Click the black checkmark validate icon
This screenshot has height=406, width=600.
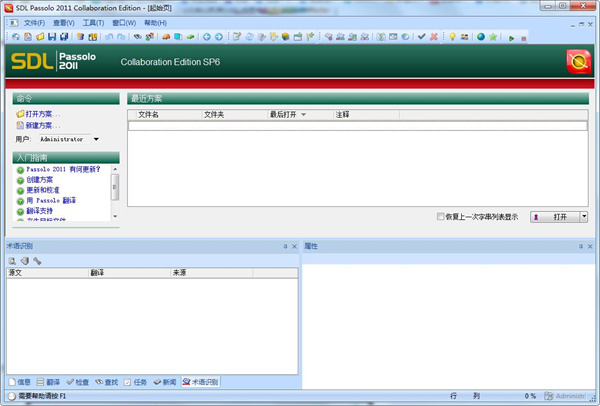(x=422, y=37)
